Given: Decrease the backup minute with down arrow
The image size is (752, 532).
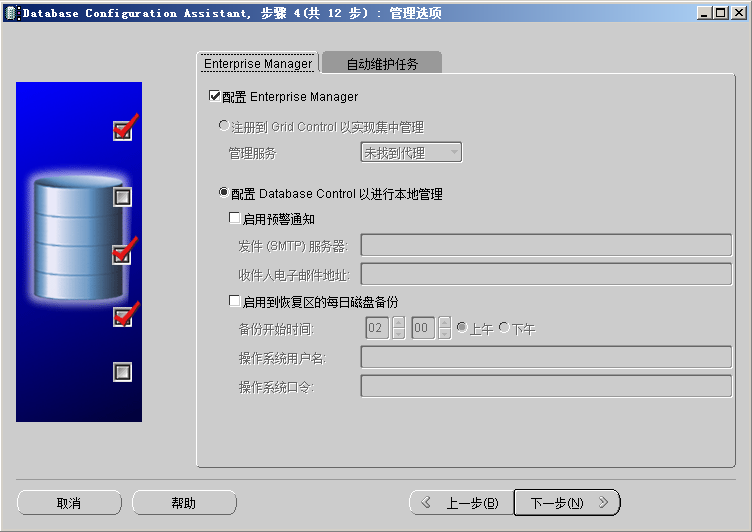Looking at the screenshot, I should click(445, 334).
